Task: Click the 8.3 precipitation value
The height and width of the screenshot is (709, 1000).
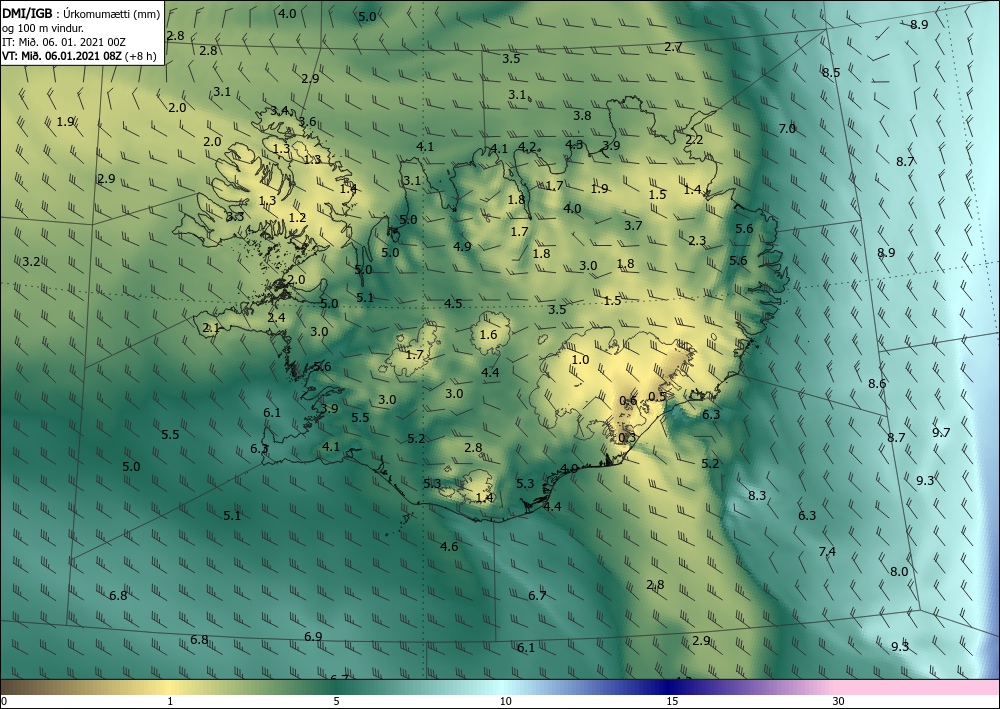Action: pyautogui.click(x=757, y=495)
